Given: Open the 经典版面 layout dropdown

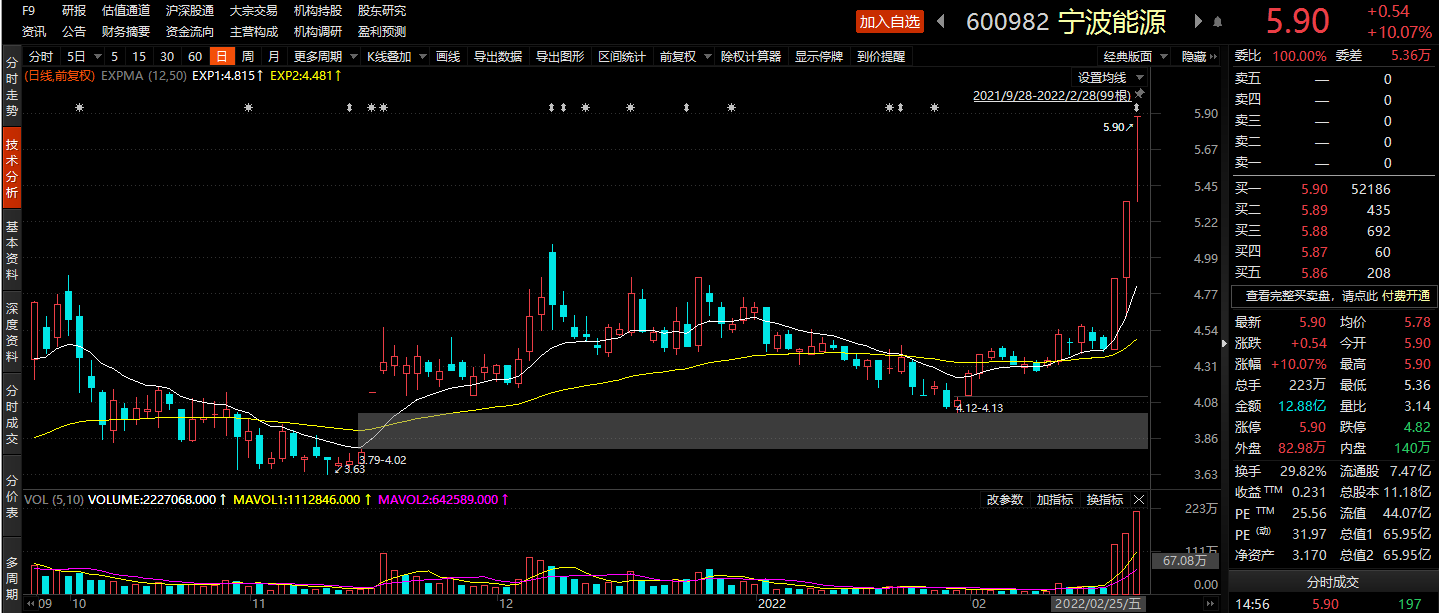Looking at the screenshot, I should tap(1134, 57).
